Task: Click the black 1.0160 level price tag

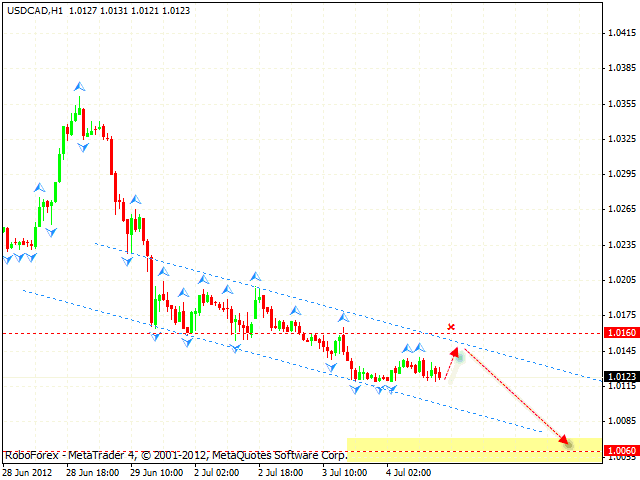Action: pyautogui.click(x=621, y=332)
